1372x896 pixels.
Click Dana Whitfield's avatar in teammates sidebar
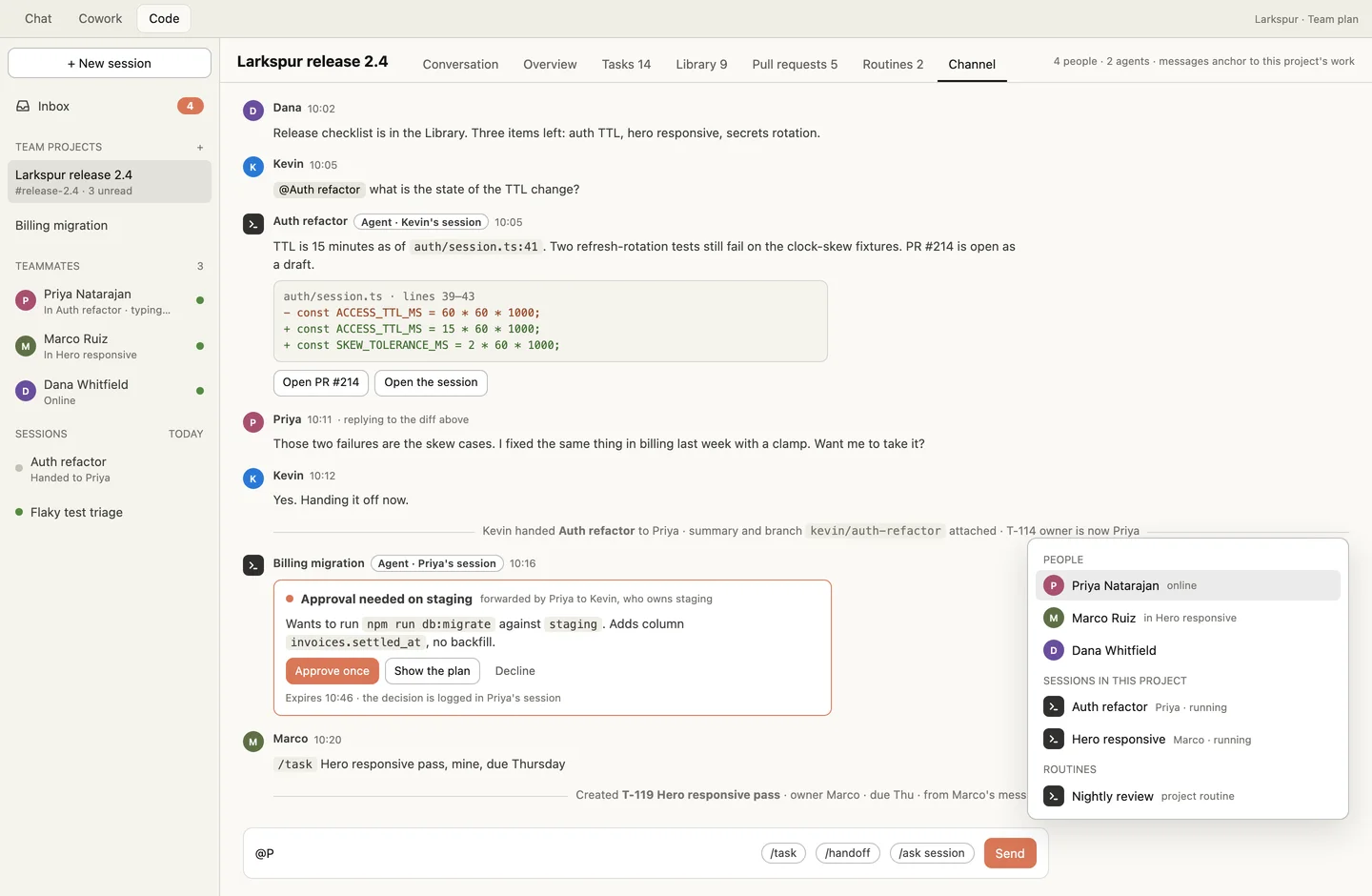pyautogui.click(x=26, y=391)
